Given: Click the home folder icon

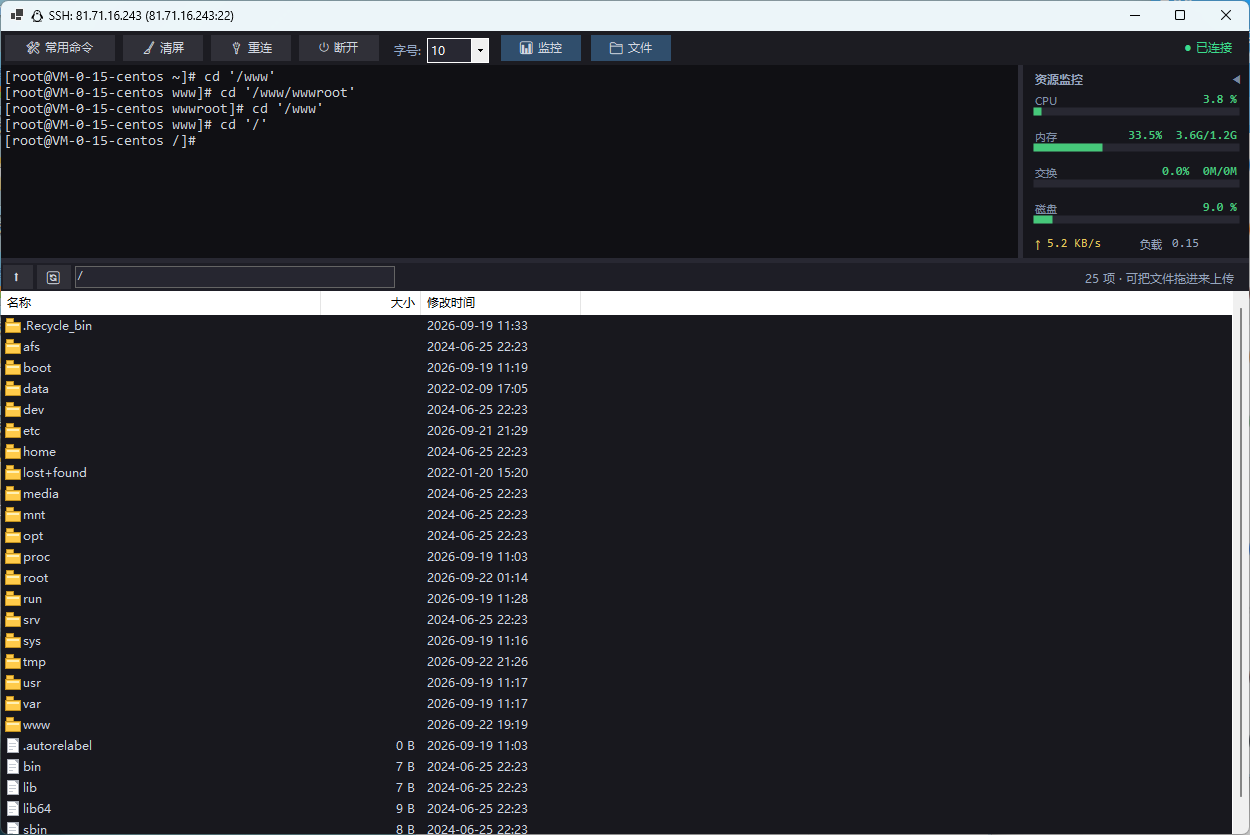Looking at the screenshot, I should pyautogui.click(x=13, y=452).
